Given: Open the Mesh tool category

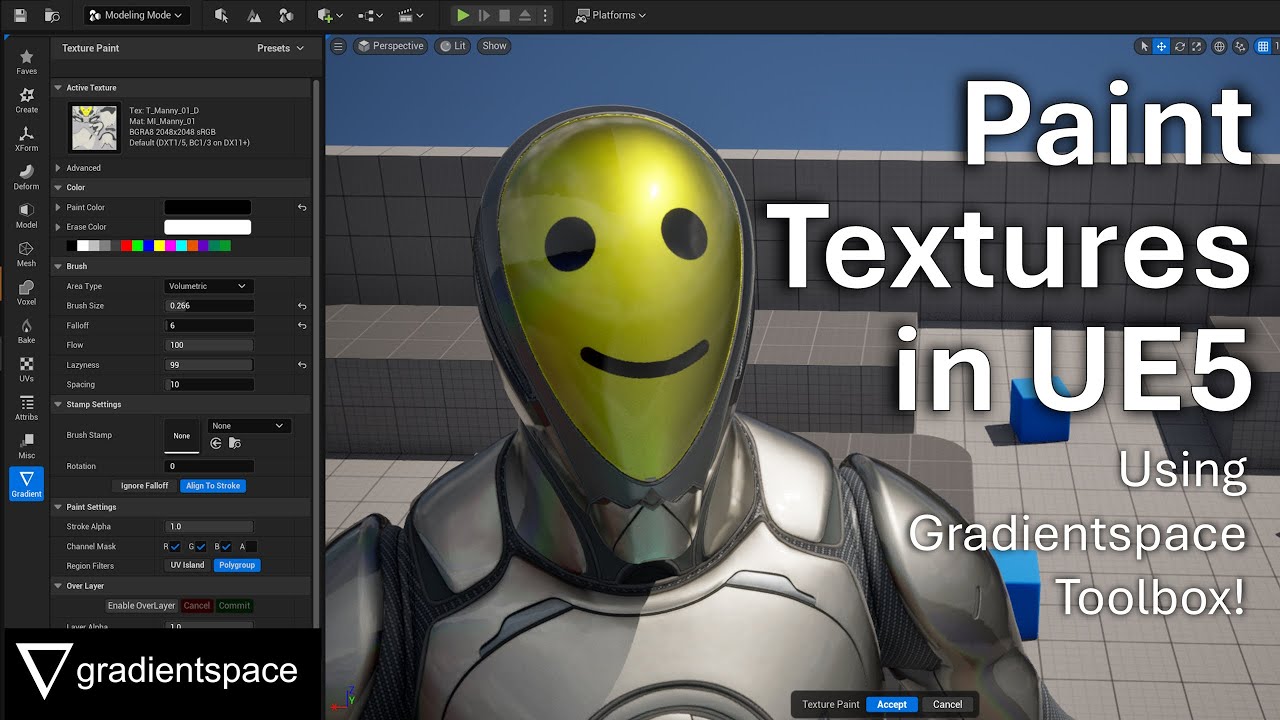Looking at the screenshot, I should pyautogui.click(x=27, y=254).
